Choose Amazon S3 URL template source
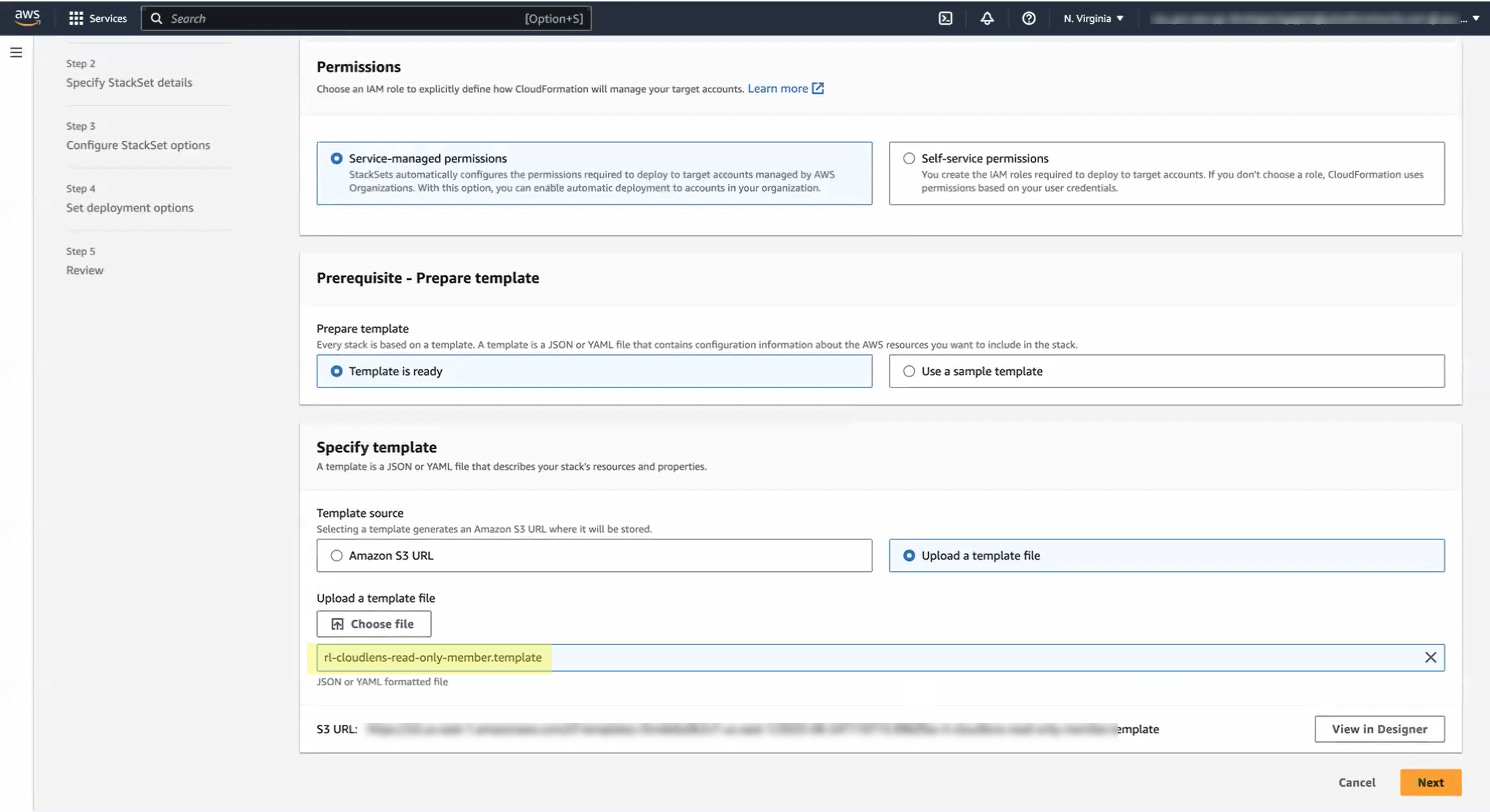 tap(594, 555)
